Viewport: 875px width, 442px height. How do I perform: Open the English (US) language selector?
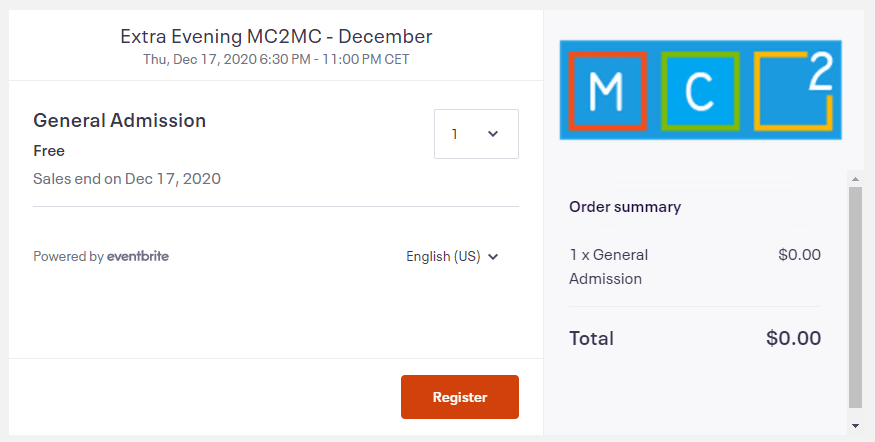[x=452, y=256]
